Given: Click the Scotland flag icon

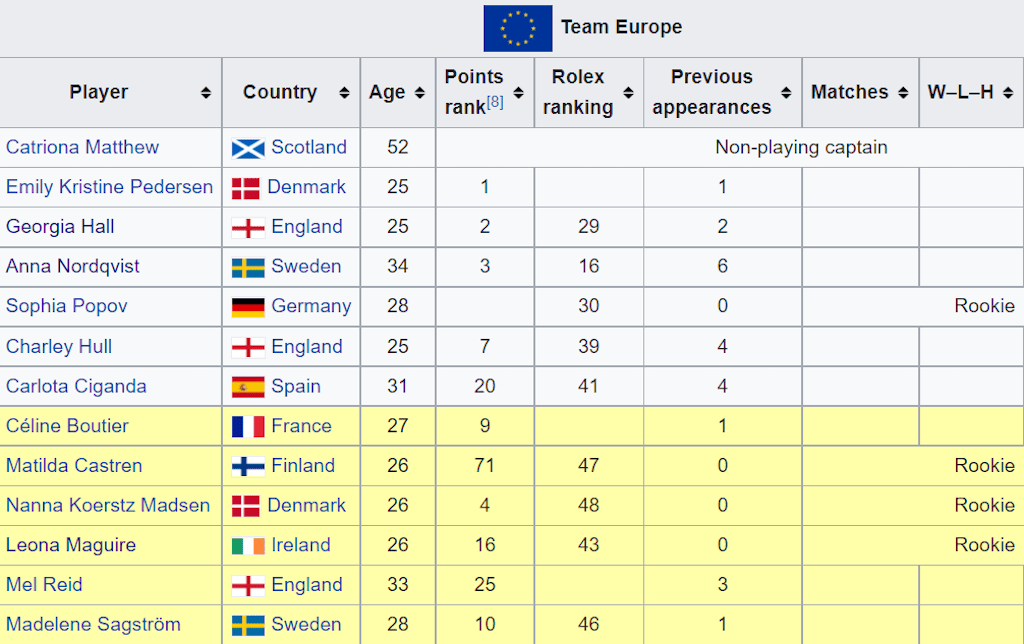Looking at the screenshot, I should [x=248, y=148].
